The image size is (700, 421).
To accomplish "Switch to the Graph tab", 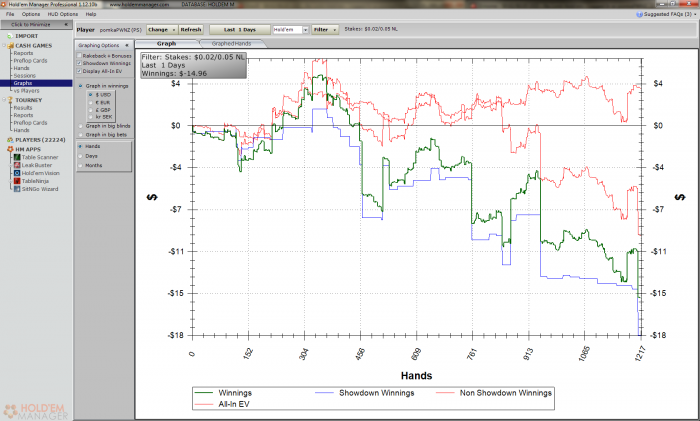I will pos(167,43).
